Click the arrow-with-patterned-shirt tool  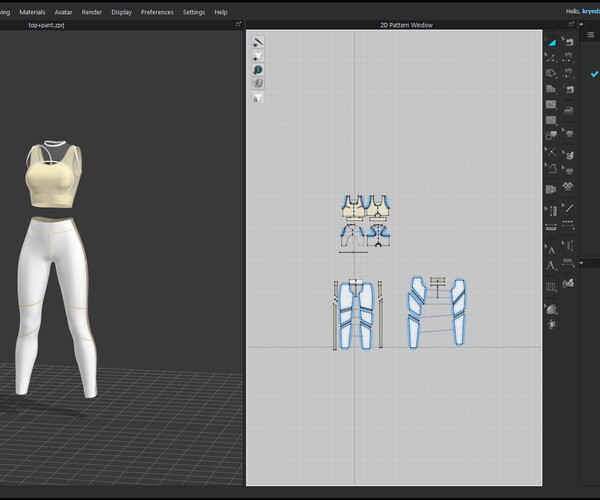point(568,170)
